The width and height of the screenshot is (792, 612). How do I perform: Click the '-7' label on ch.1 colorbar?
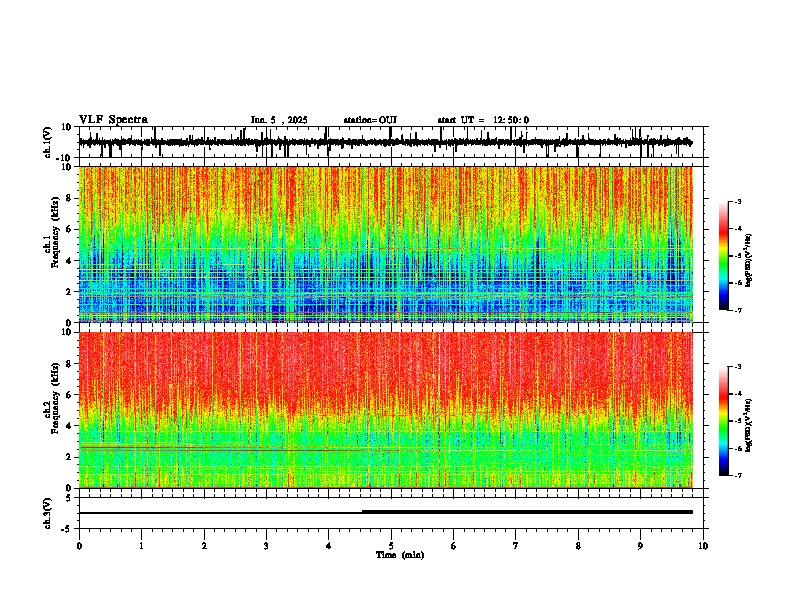[x=737, y=310]
